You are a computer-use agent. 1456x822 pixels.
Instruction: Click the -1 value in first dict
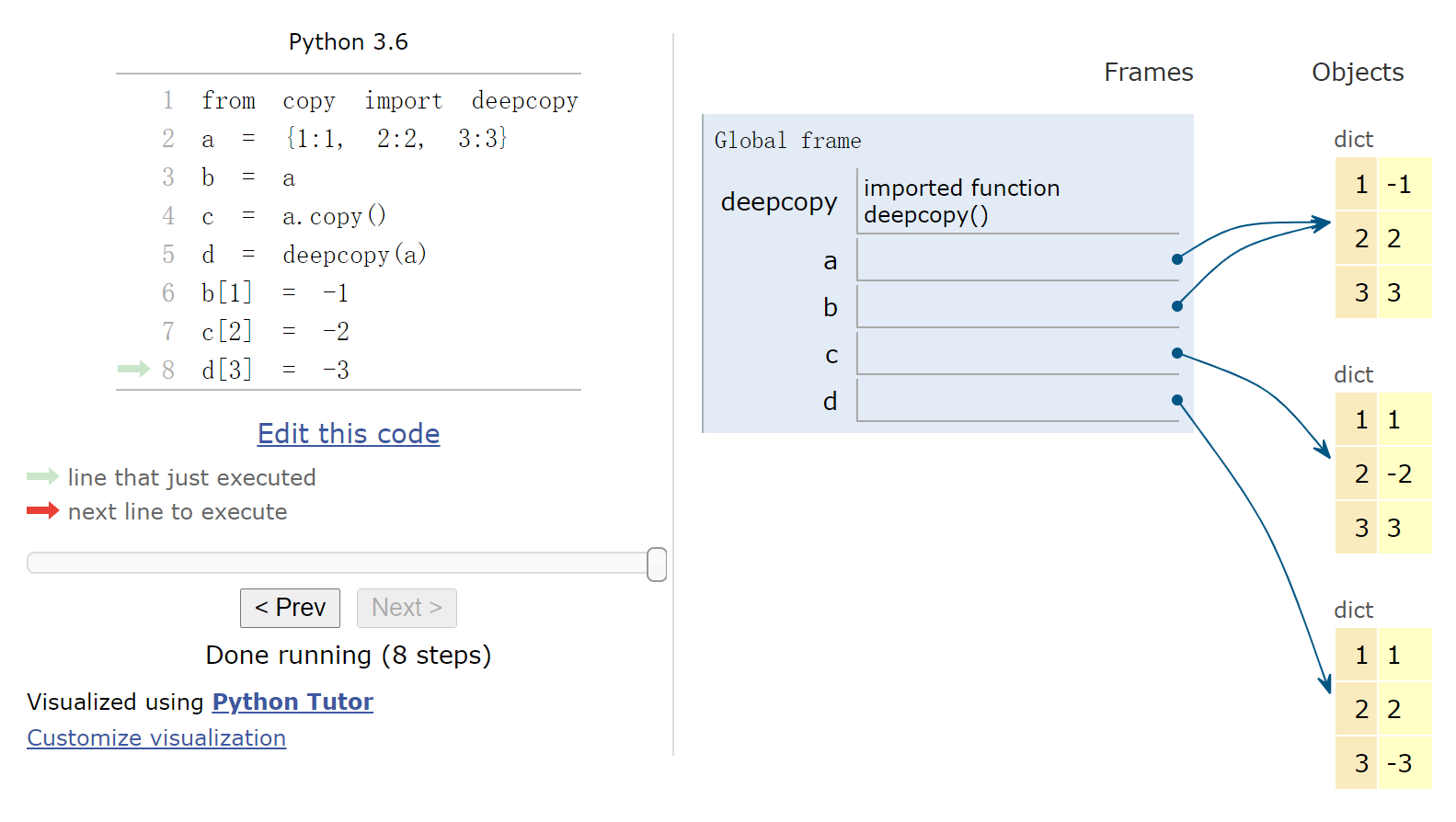pyautogui.click(x=1400, y=185)
